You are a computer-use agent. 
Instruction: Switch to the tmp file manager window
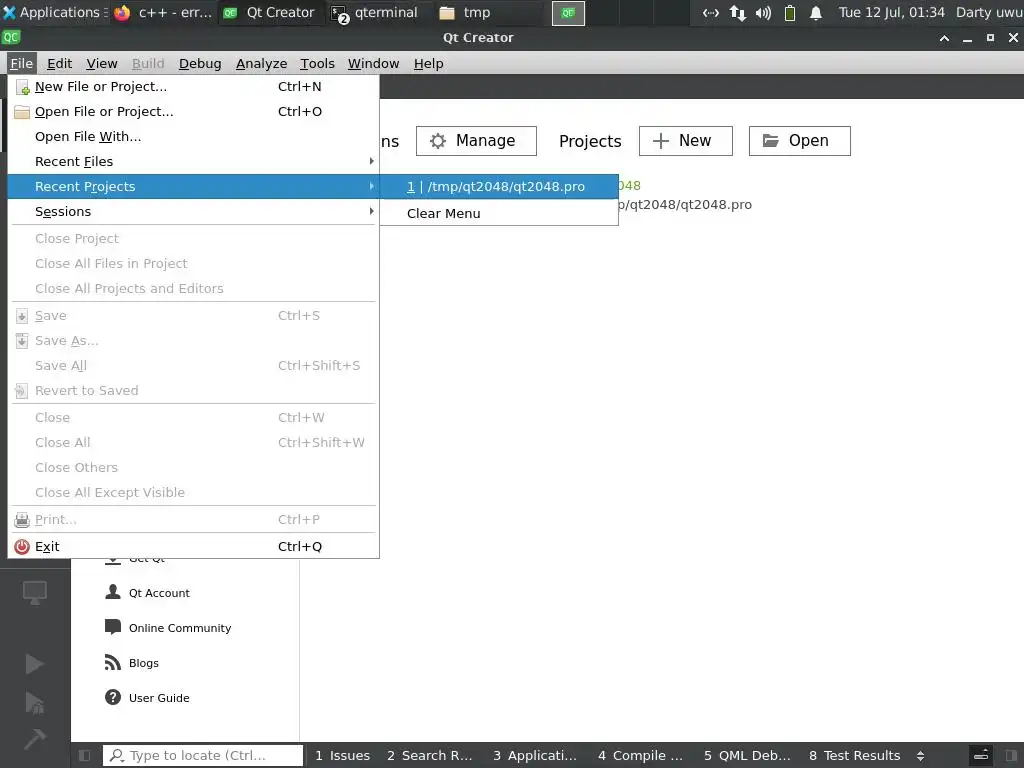pyautogui.click(x=465, y=12)
